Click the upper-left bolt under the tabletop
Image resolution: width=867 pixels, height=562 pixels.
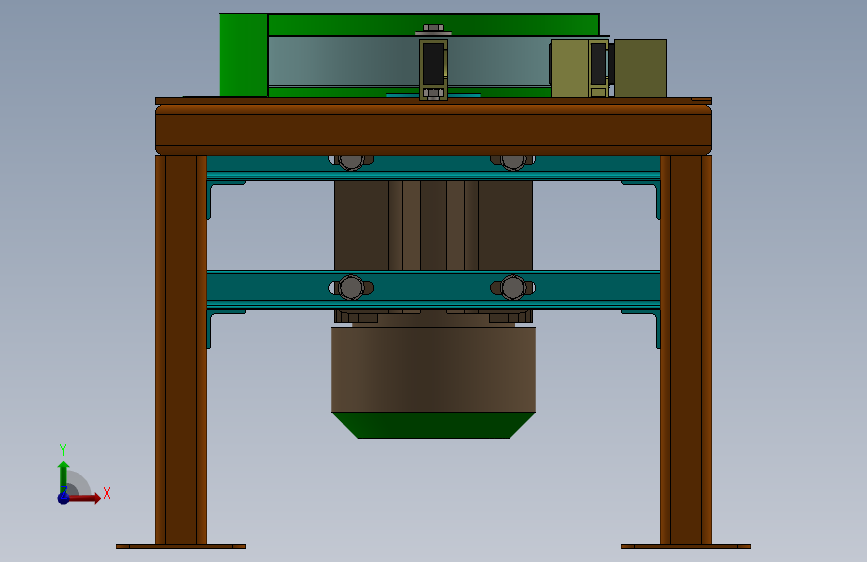351,162
